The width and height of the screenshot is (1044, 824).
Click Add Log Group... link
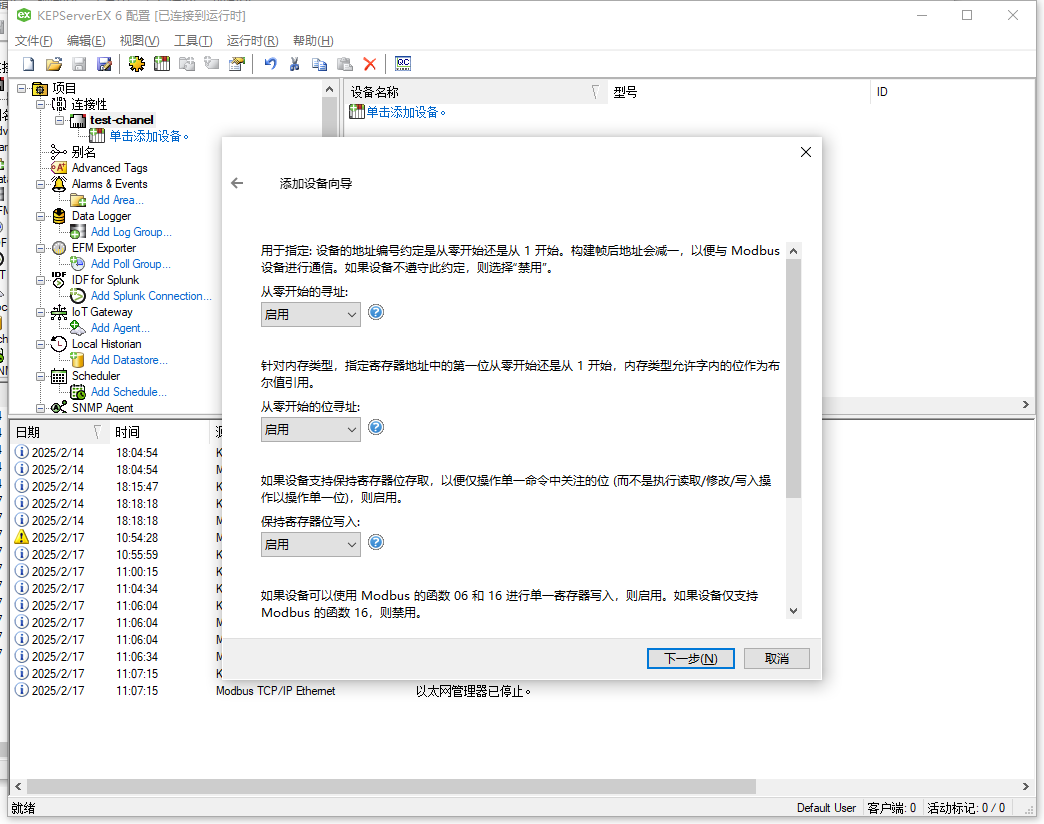click(x=131, y=232)
